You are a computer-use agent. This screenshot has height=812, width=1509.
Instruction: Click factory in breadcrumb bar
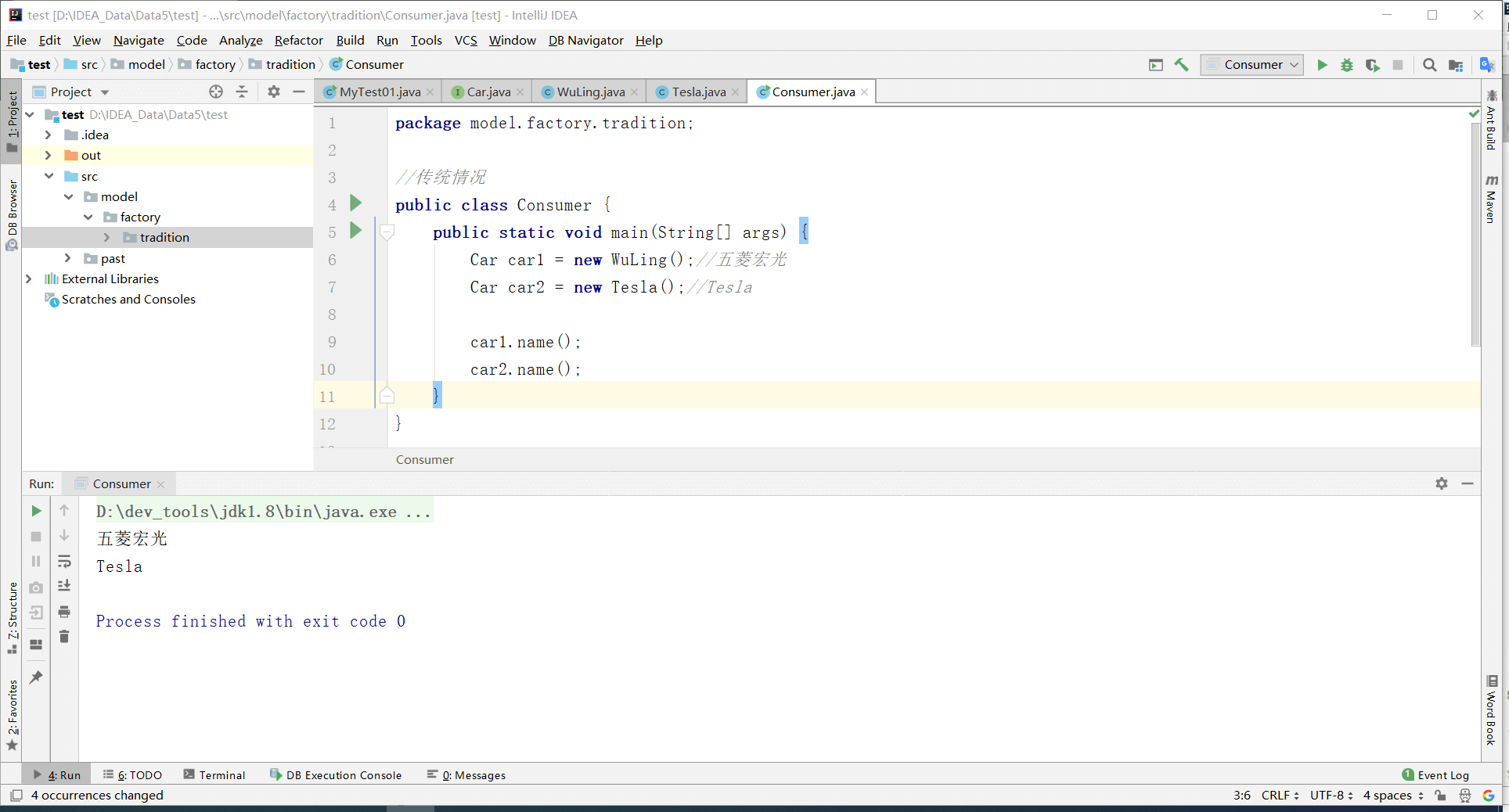[207, 65]
